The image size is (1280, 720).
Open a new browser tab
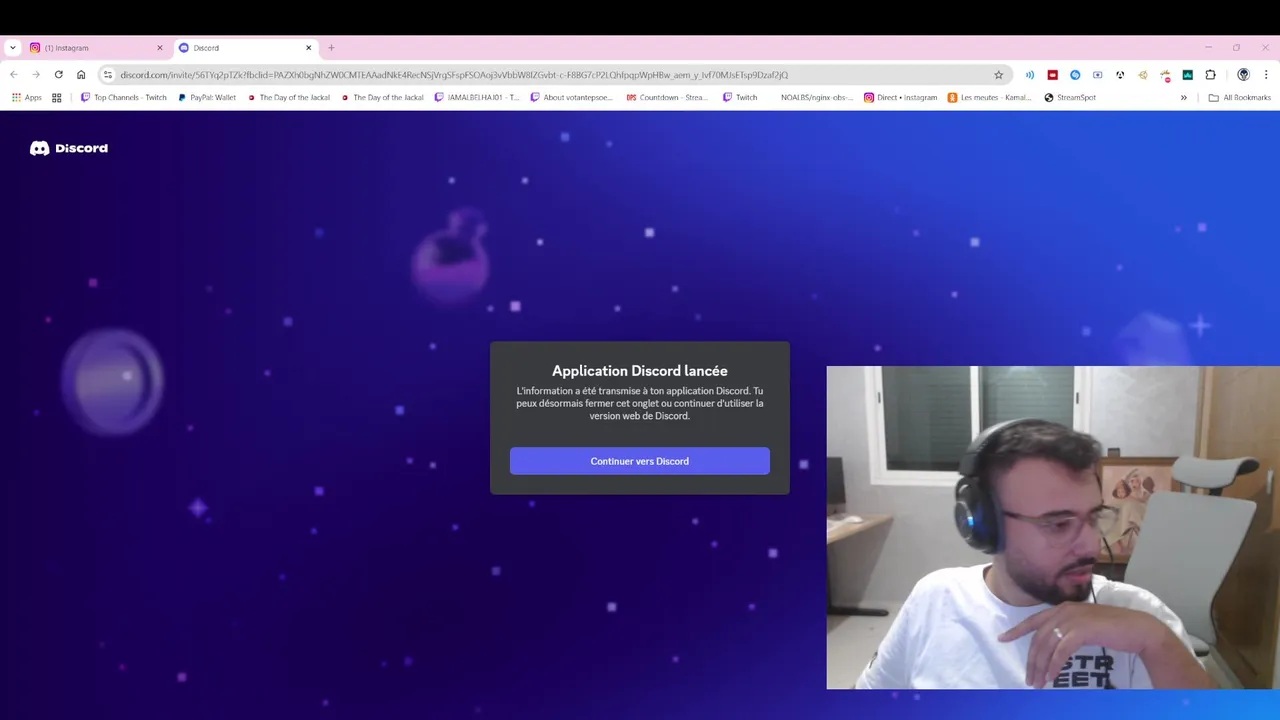pos(331,48)
